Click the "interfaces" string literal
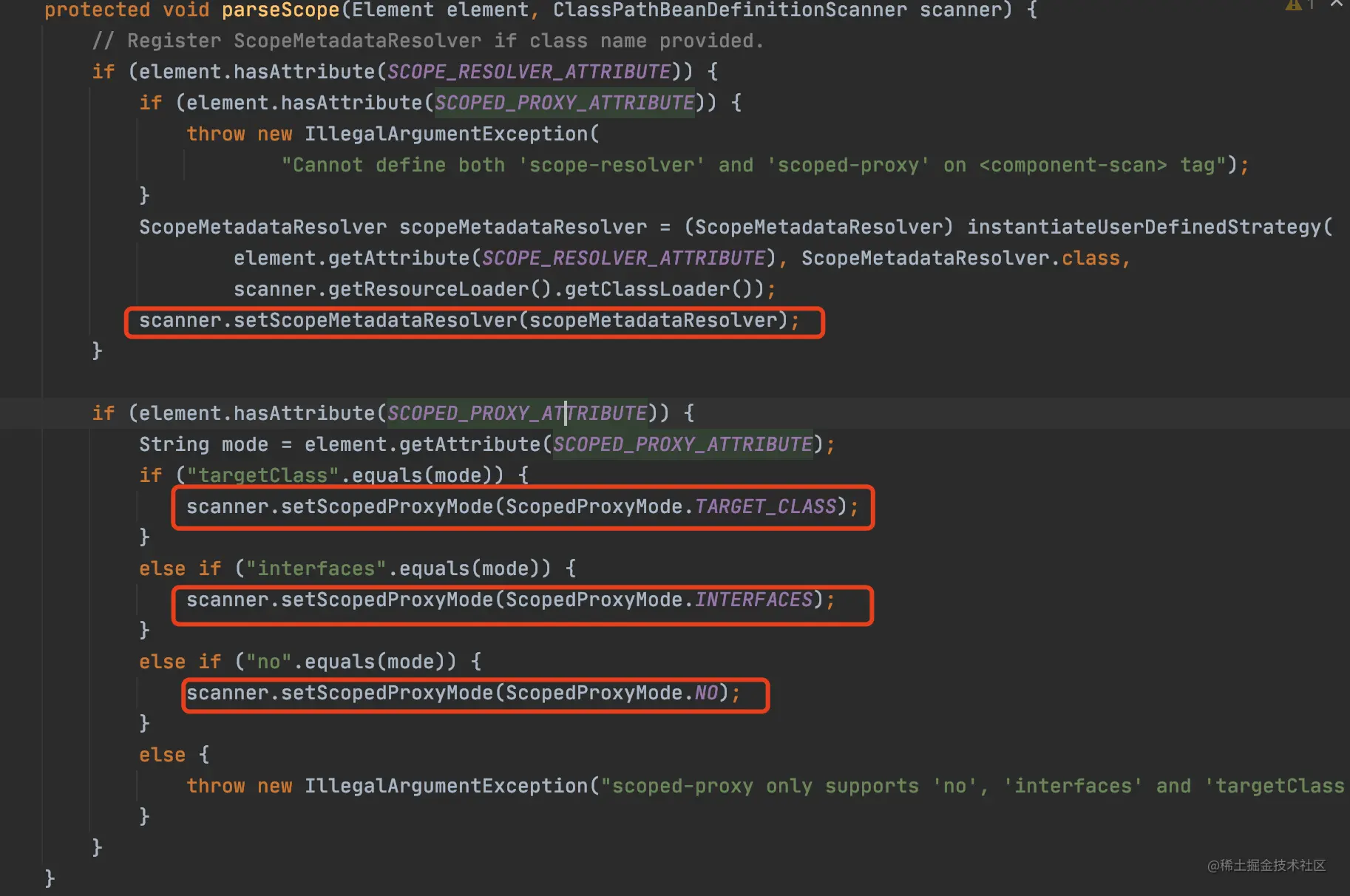This screenshot has width=1350, height=896. pos(316,569)
